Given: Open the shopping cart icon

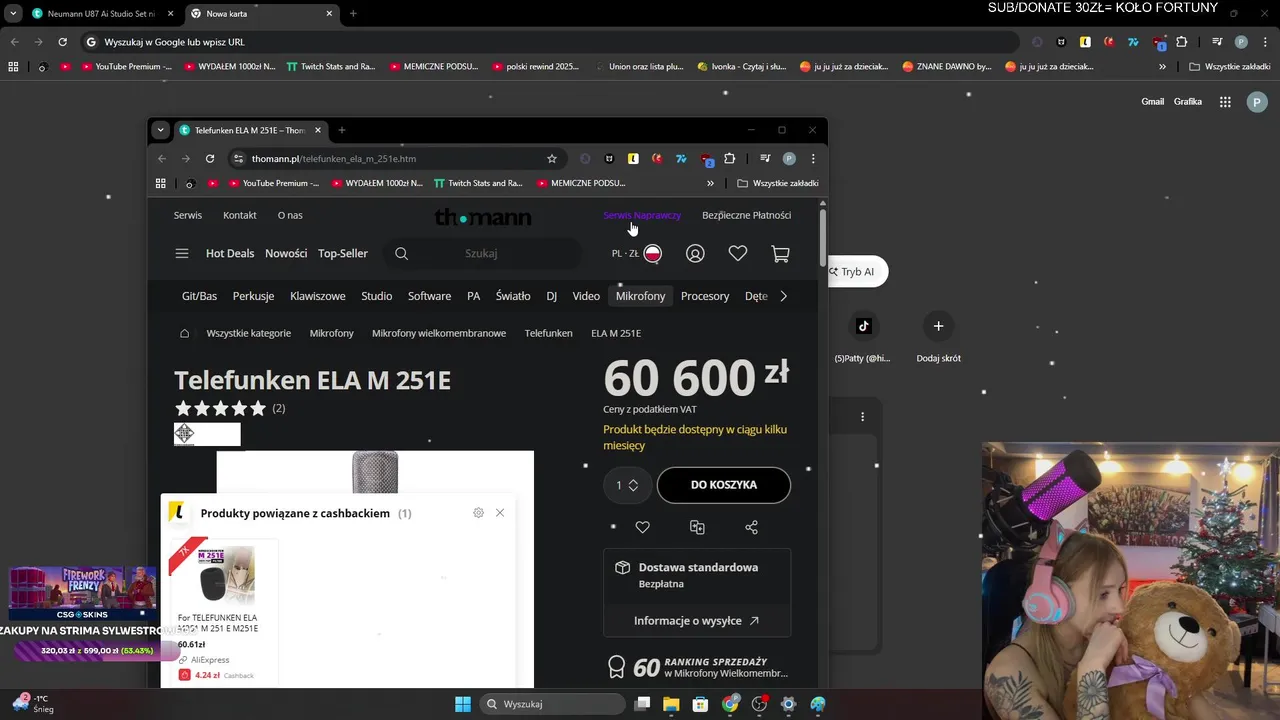Looking at the screenshot, I should (781, 254).
